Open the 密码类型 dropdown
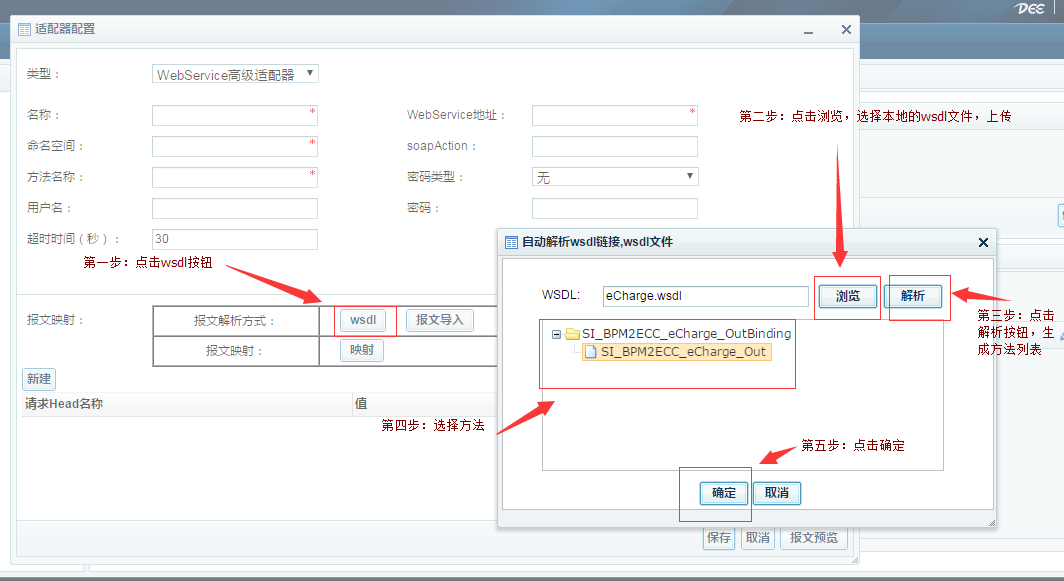Viewport: 1064px width, 581px height. (615, 177)
